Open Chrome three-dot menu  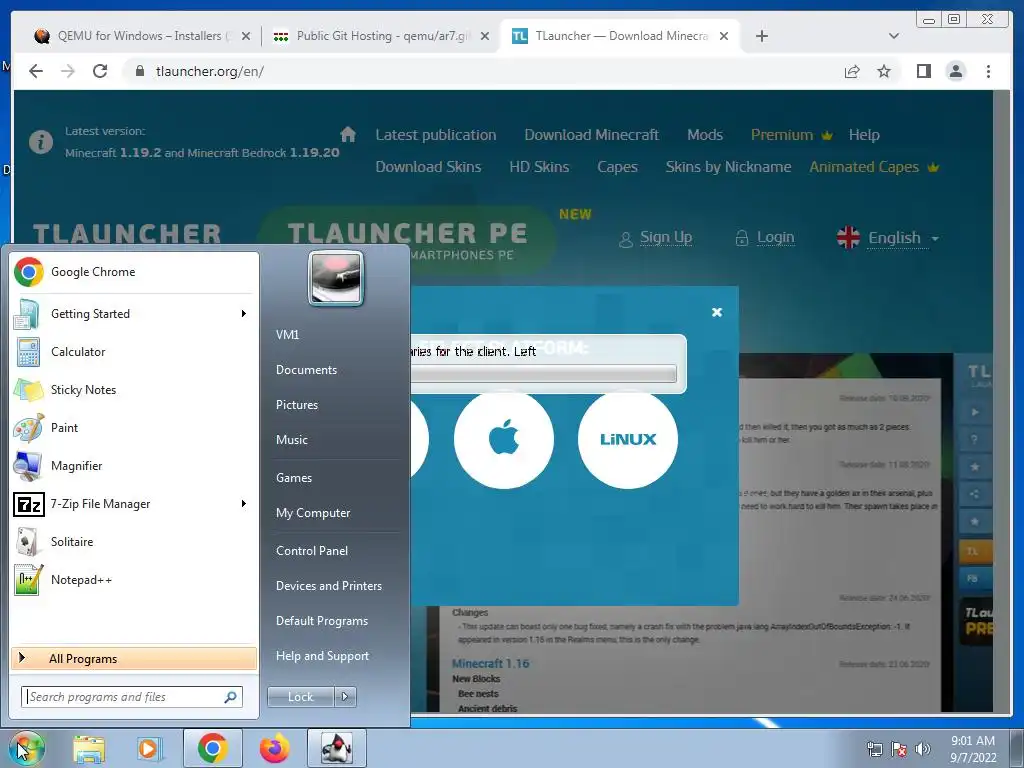988,71
